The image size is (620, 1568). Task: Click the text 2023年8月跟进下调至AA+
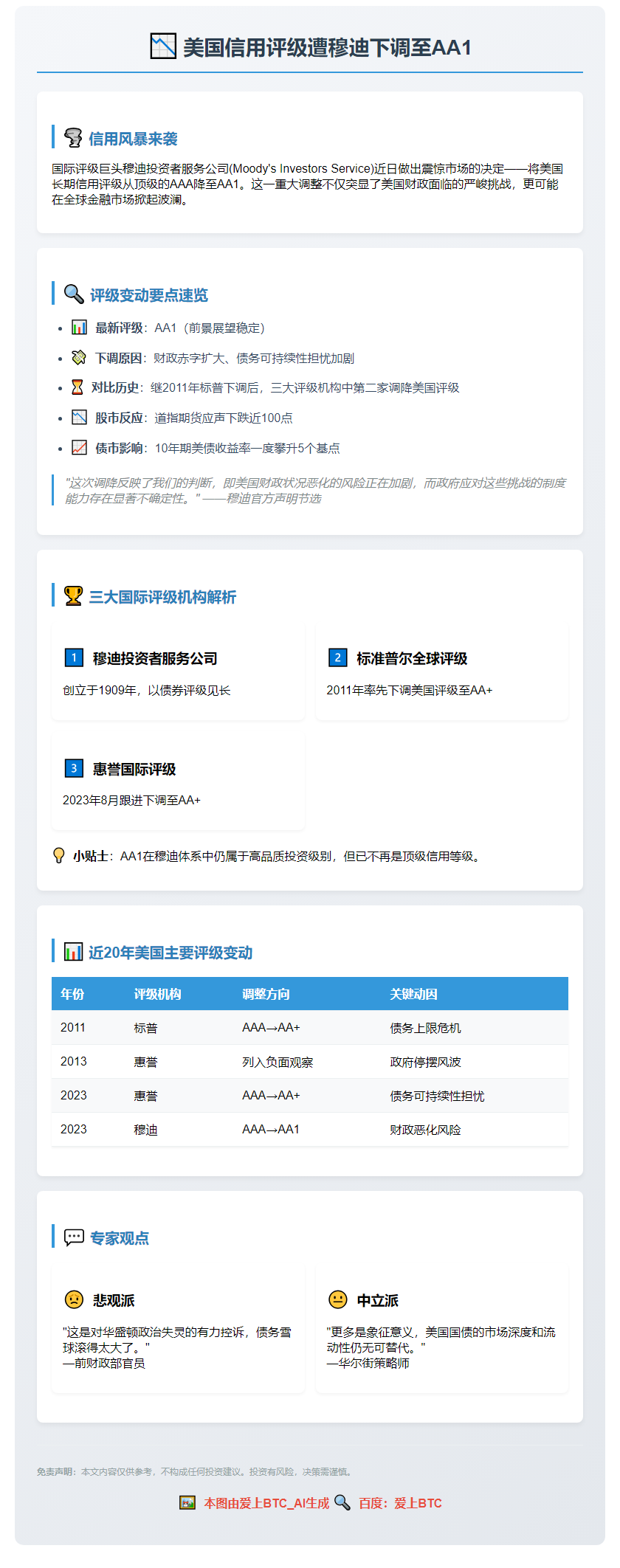tap(131, 800)
